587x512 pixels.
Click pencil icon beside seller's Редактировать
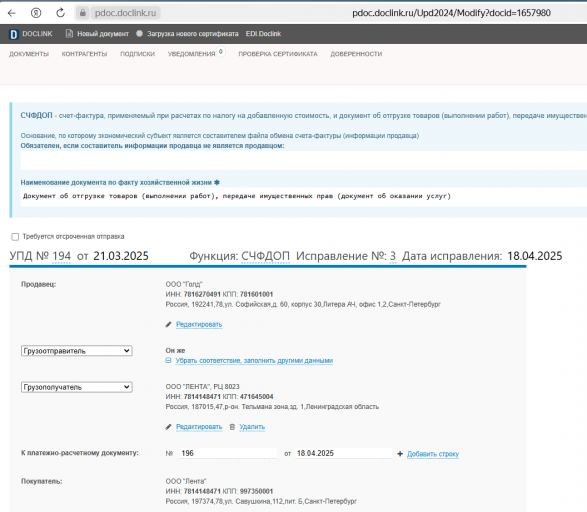(x=168, y=324)
